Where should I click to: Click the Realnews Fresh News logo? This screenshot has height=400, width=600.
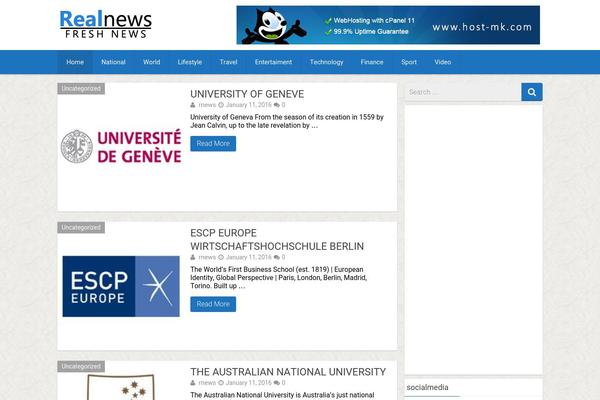coord(106,24)
